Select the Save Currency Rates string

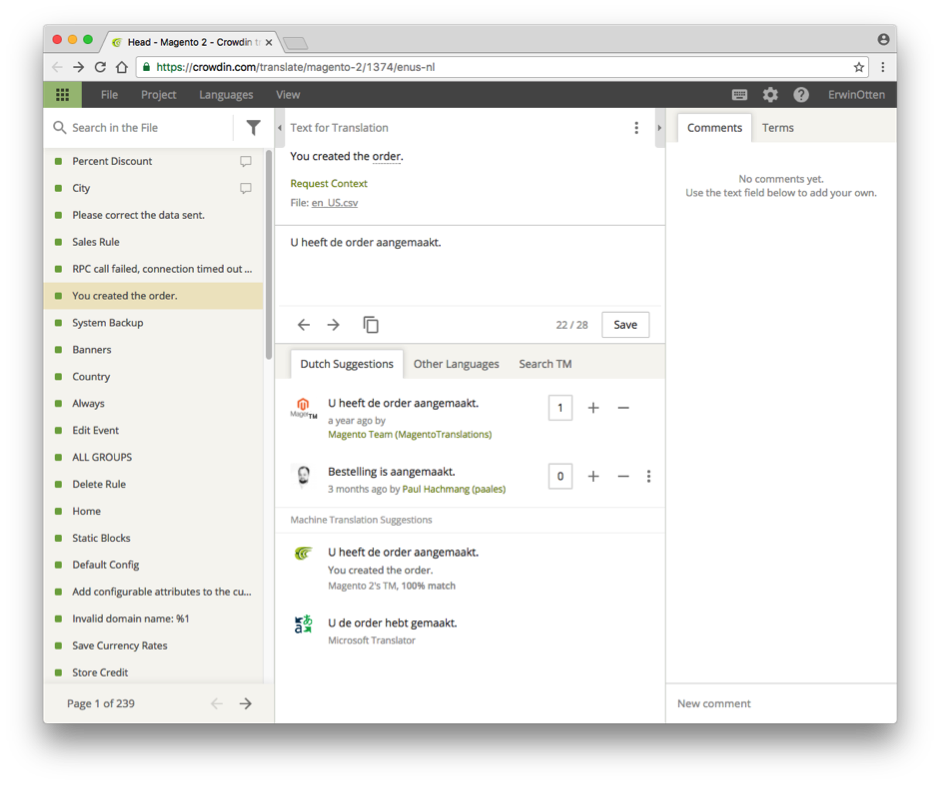coord(153,646)
